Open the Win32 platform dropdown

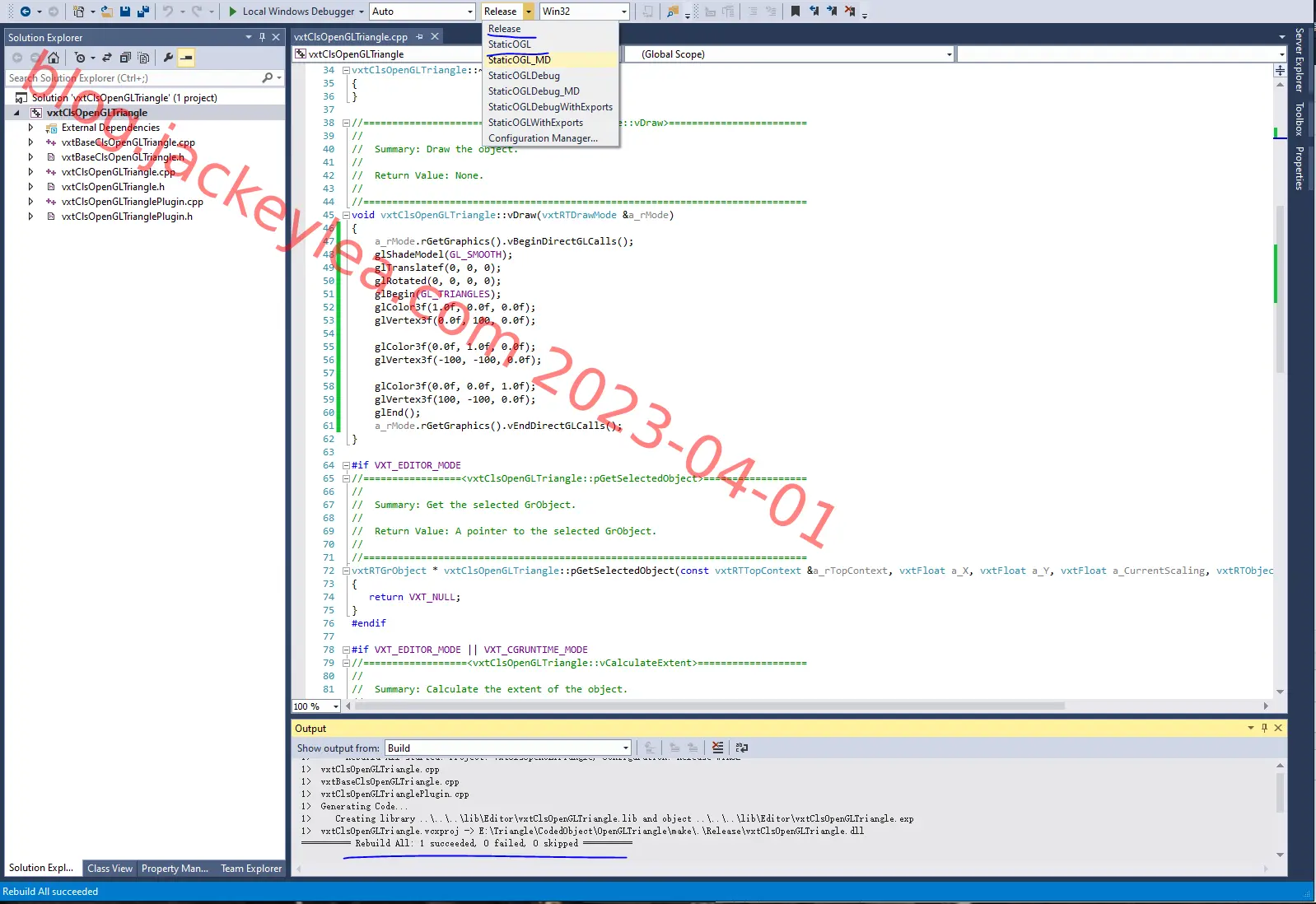coord(585,12)
